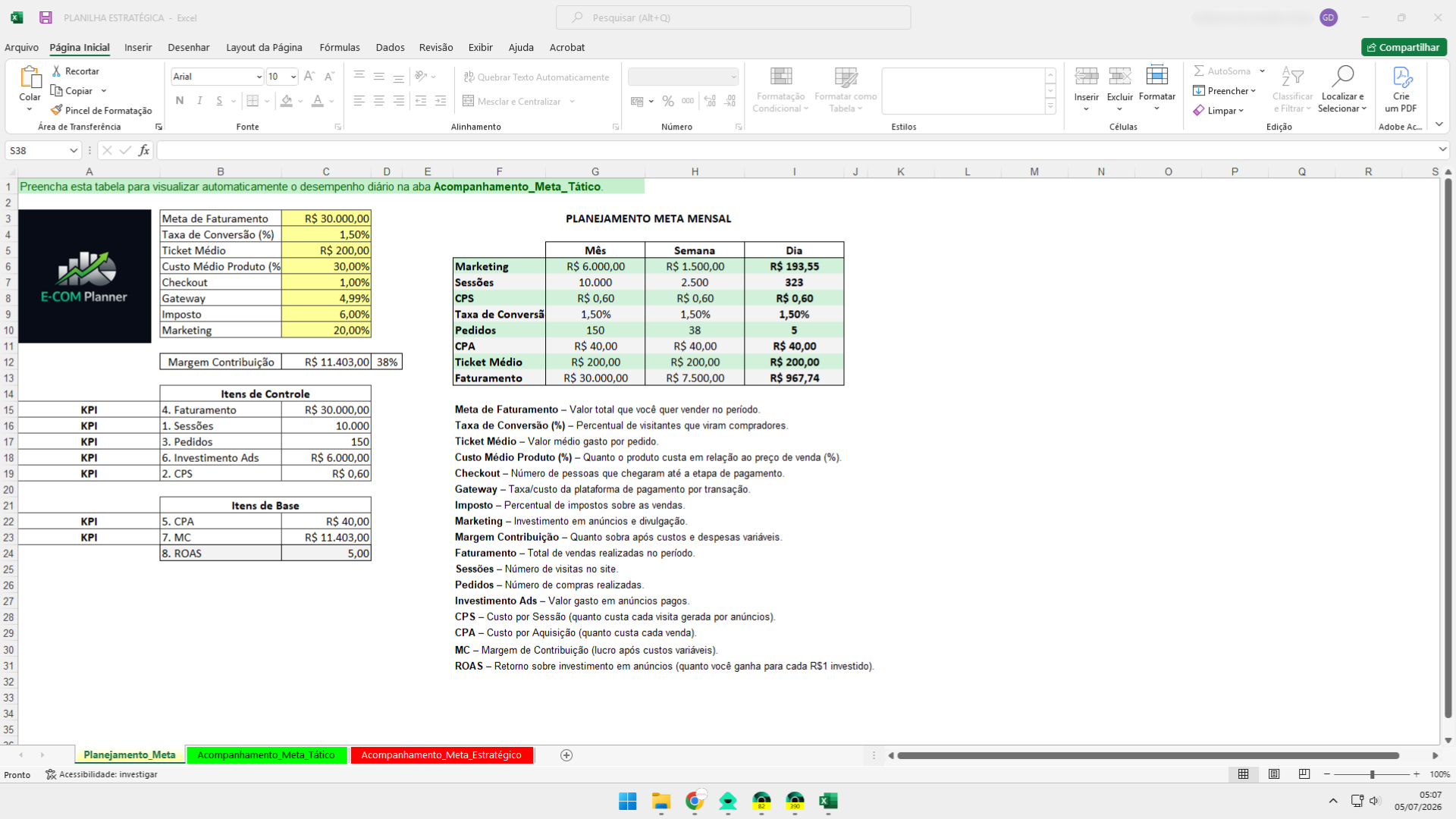This screenshot has width=1456, height=819.
Task: Click the Excluir cells icon
Action: (1120, 76)
